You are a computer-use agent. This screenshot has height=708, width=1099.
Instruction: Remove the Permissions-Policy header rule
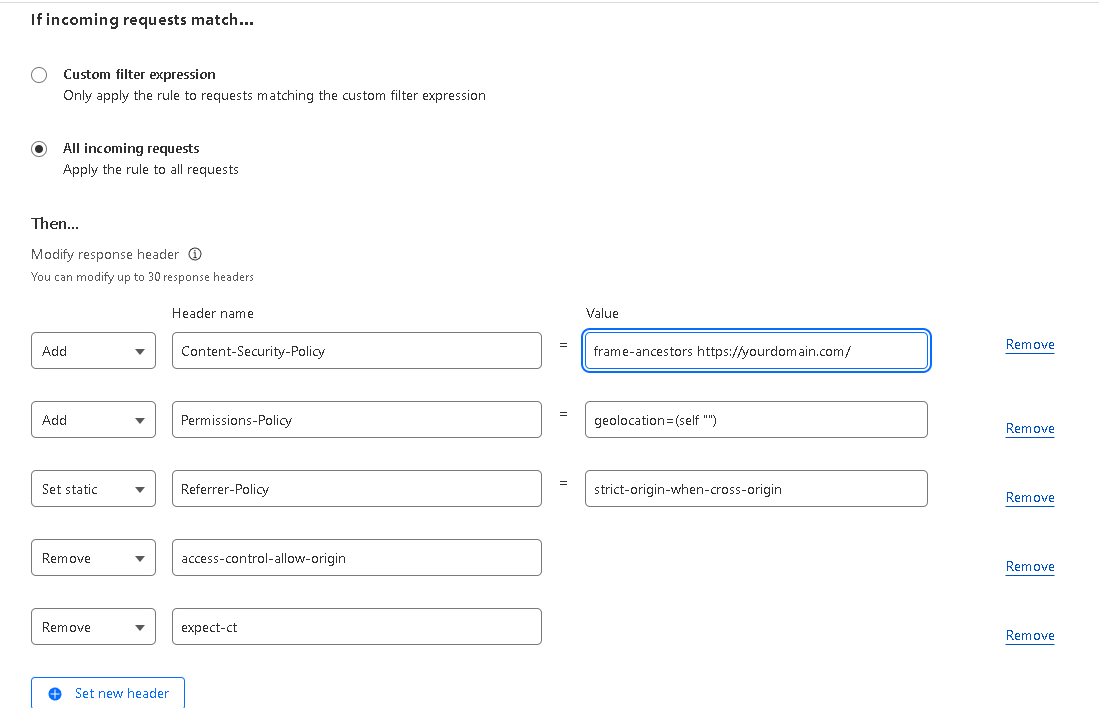1029,428
